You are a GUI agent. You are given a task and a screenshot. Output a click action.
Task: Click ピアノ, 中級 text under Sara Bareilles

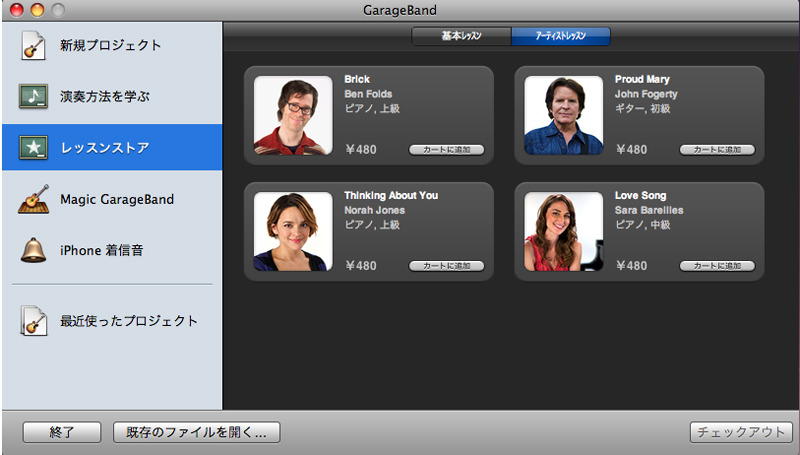click(x=642, y=225)
